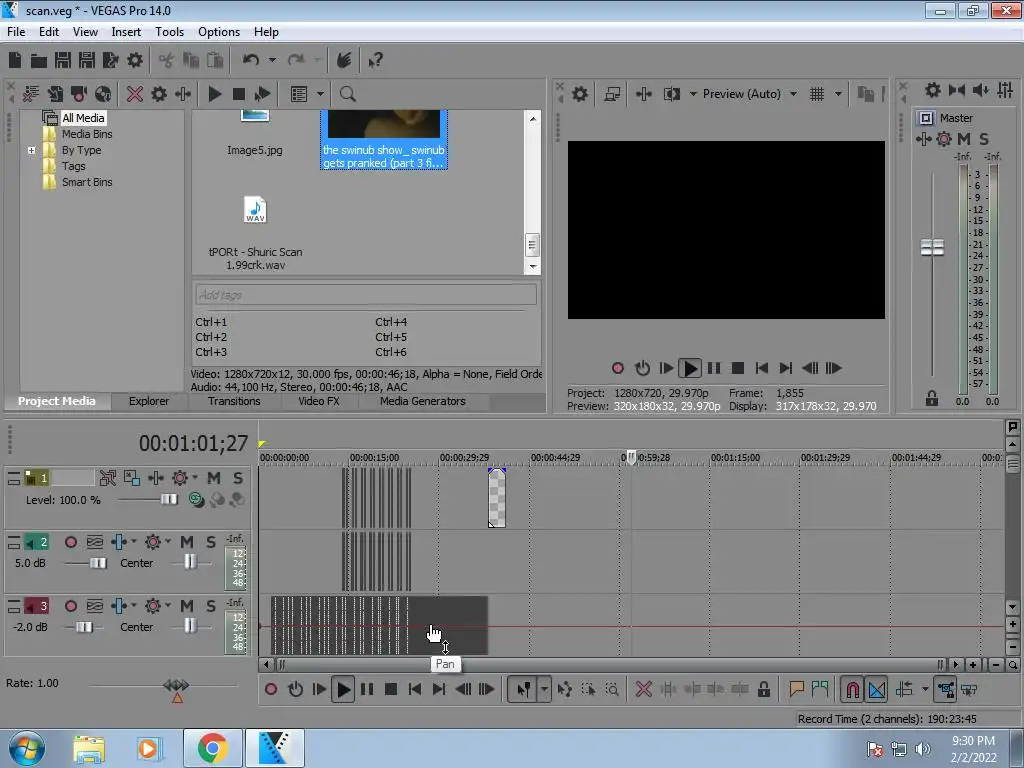
Task: Toggle automatic crossfades button
Action: [x=877, y=689]
